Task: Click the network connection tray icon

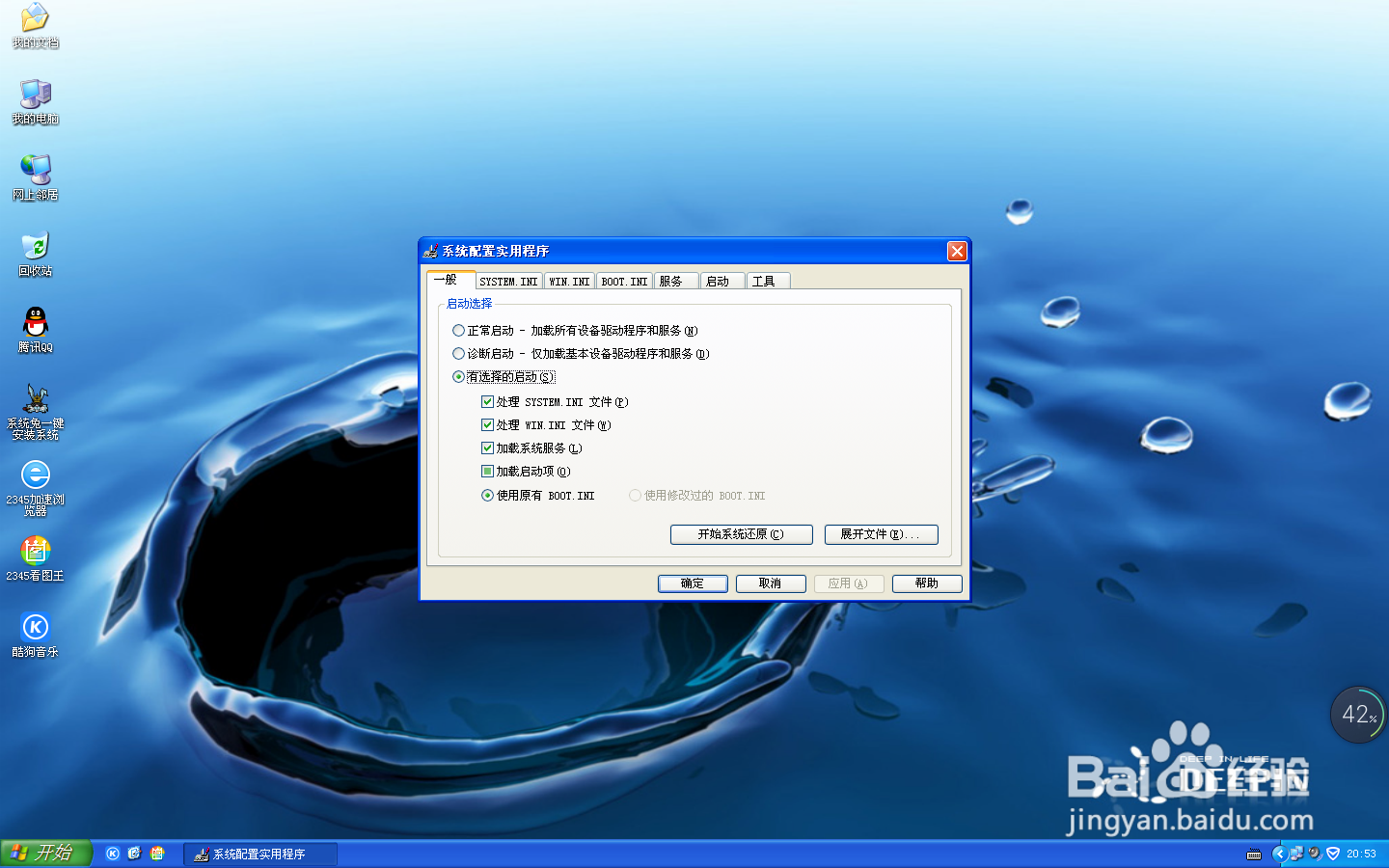Action: pos(1296,854)
